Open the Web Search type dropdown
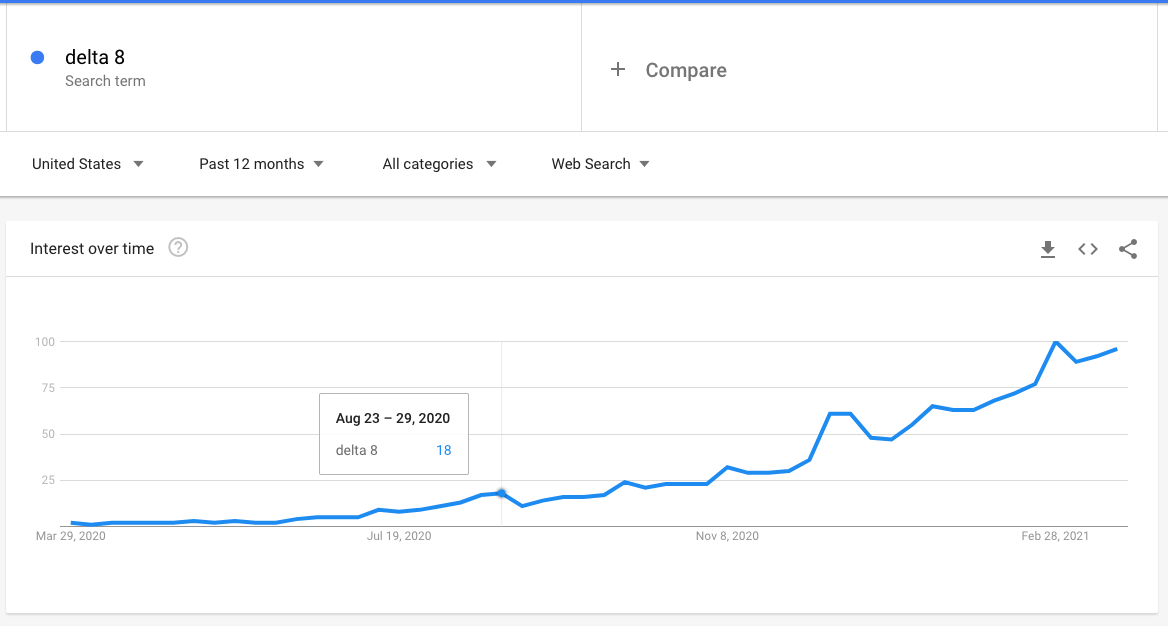 click(600, 164)
